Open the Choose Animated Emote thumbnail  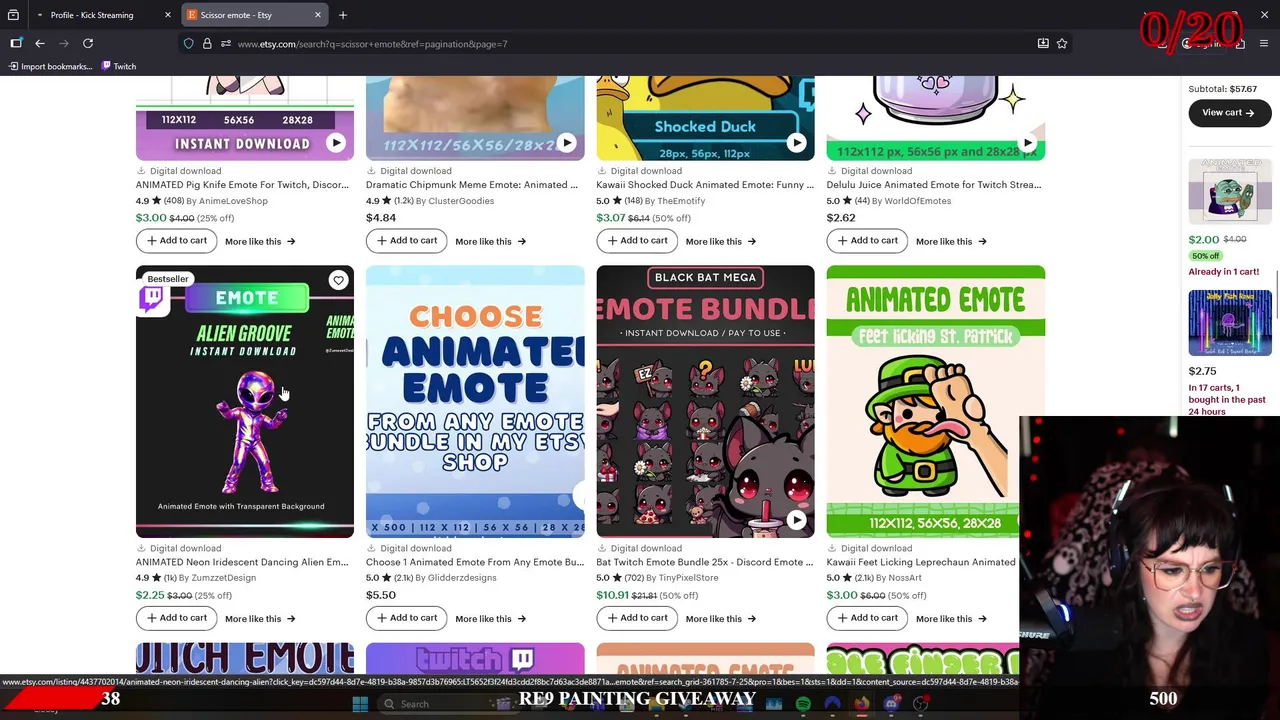(x=475, y=402)
